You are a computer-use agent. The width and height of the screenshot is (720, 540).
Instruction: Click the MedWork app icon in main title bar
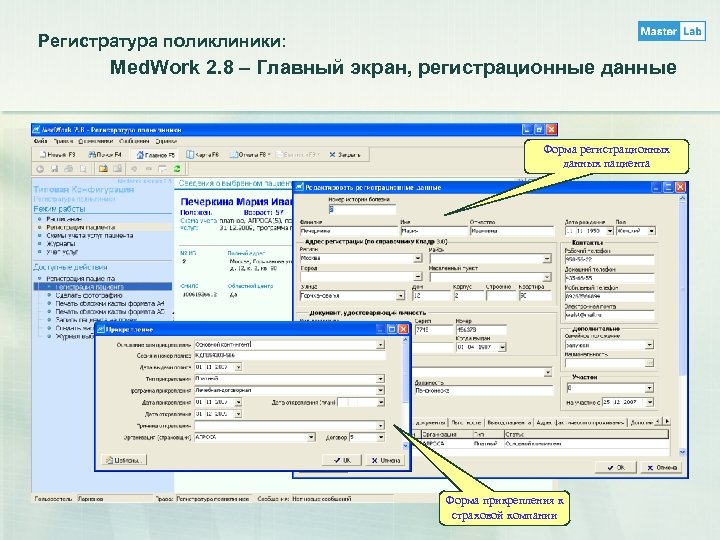click(37, 129)
